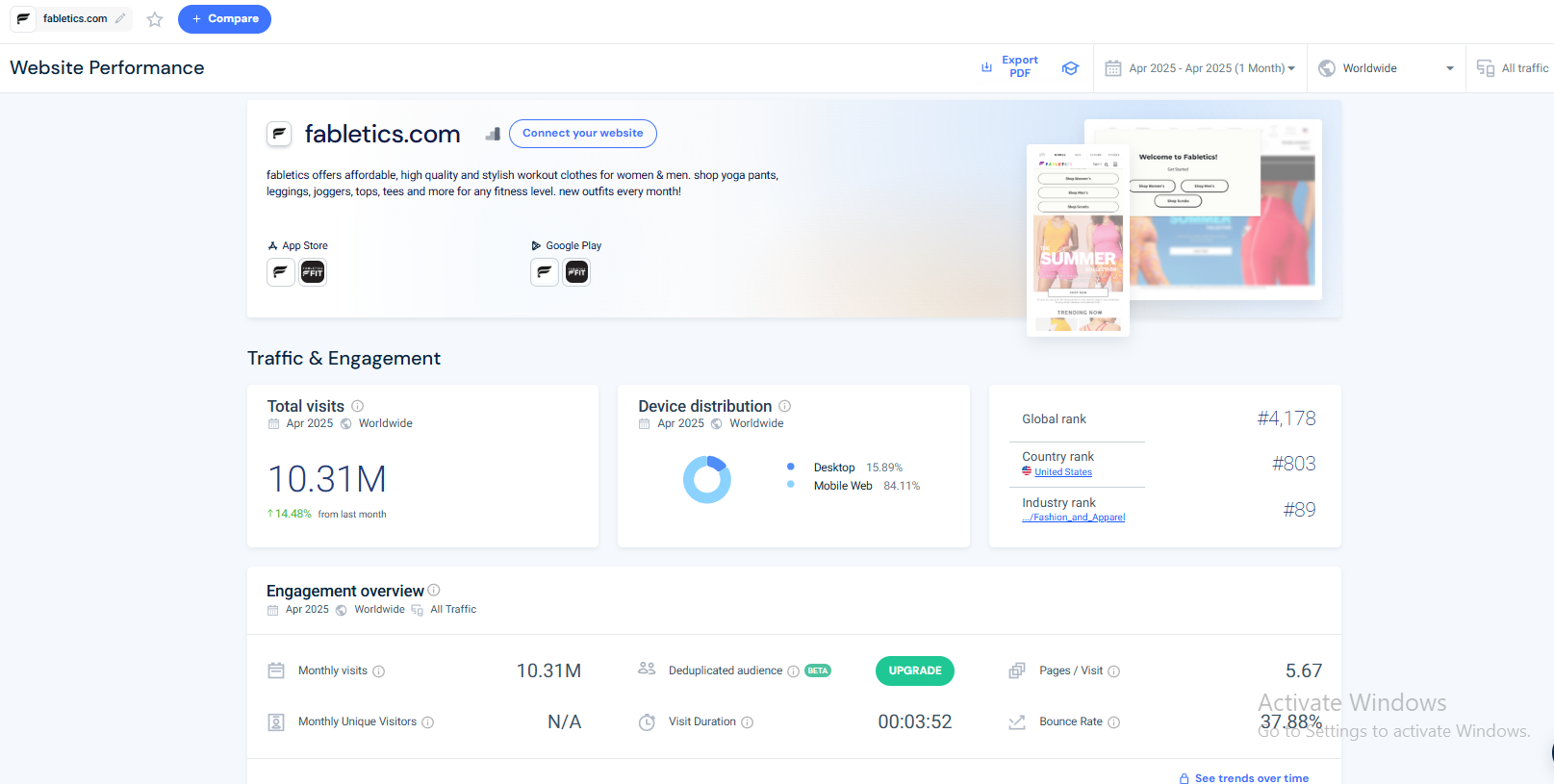Show info for Deduplicated audience

pyautogui.click(x=794, y=671)
